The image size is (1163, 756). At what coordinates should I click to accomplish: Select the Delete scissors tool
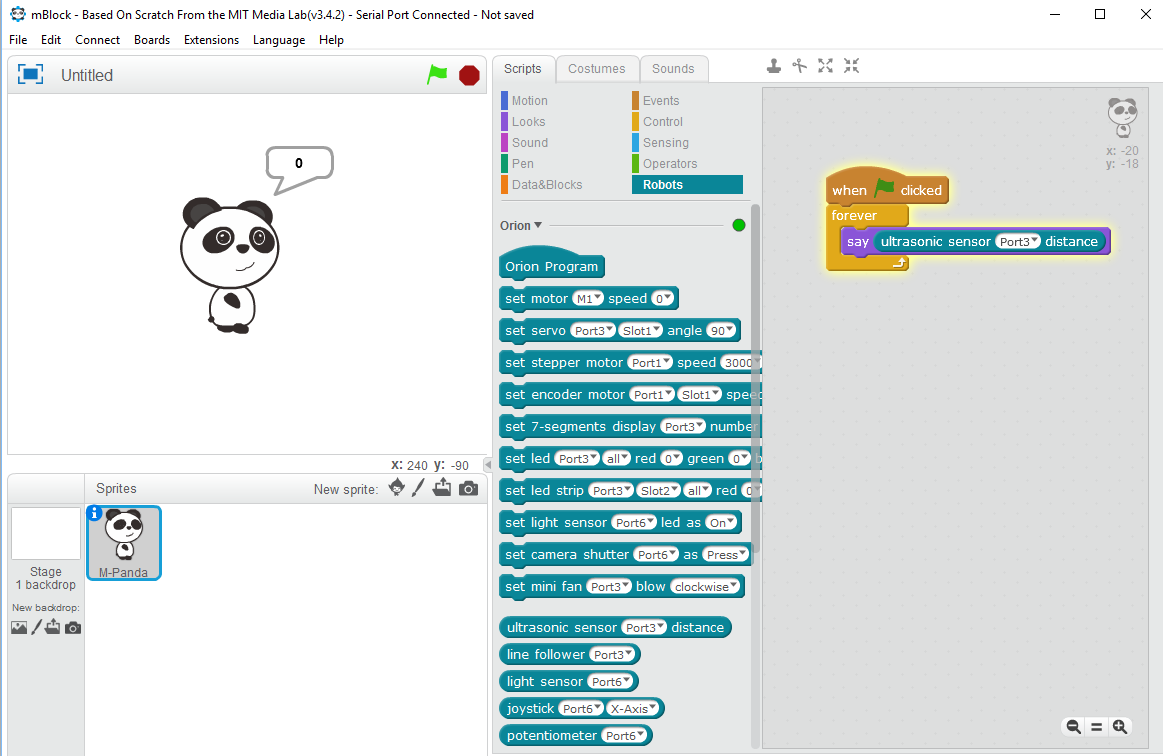coord(800,66)
